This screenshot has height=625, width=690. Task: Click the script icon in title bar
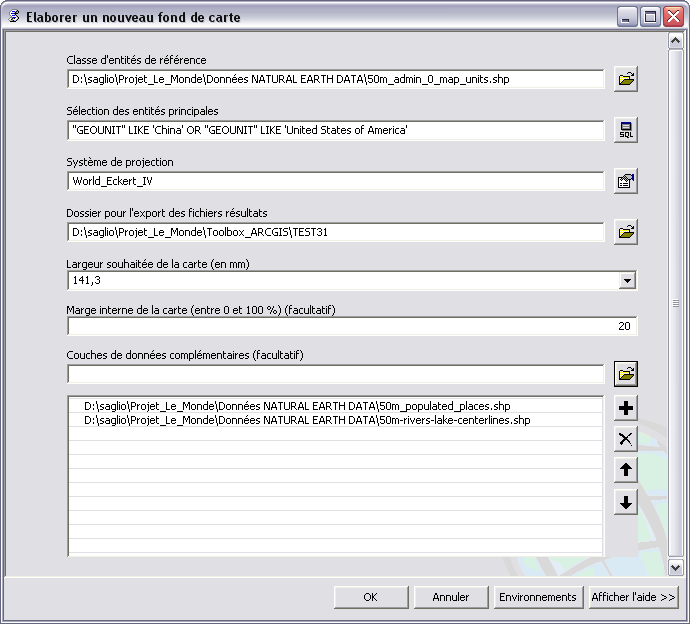pyautogui.click(x=14, y=17)
